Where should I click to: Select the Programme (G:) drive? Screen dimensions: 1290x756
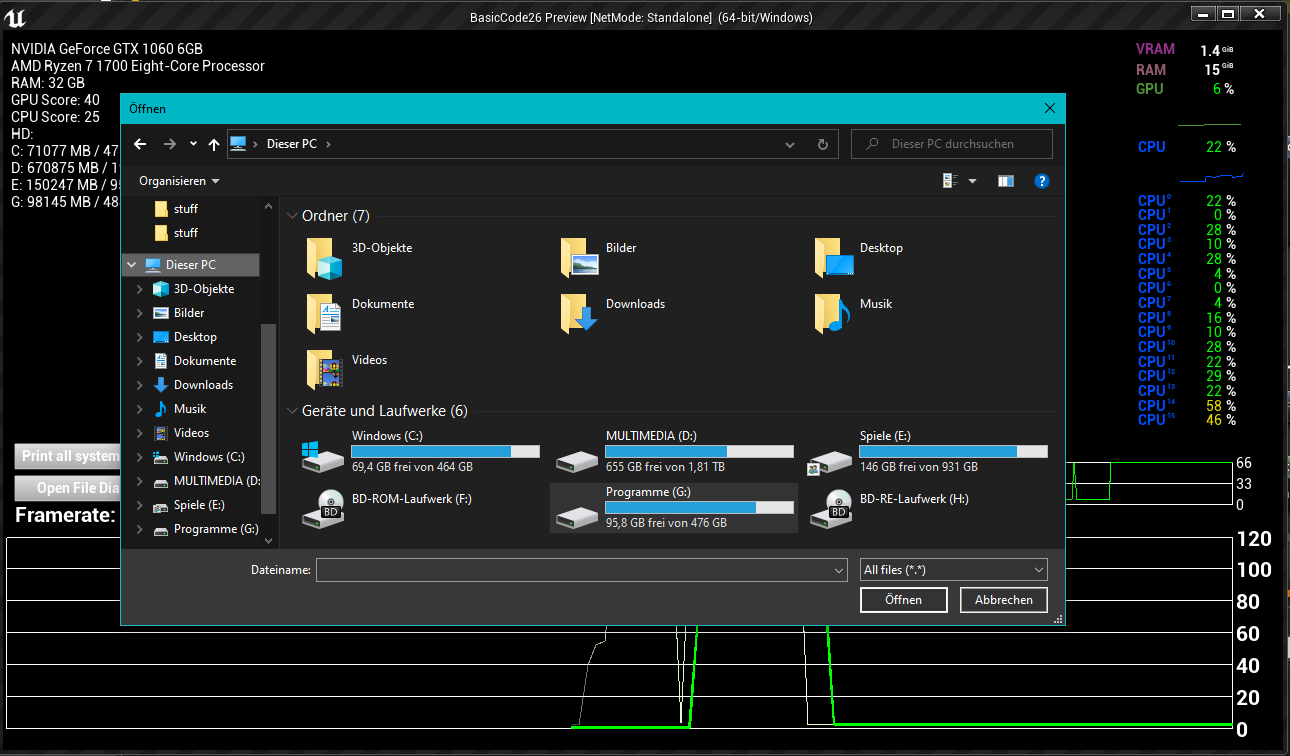tap(674, 507)
